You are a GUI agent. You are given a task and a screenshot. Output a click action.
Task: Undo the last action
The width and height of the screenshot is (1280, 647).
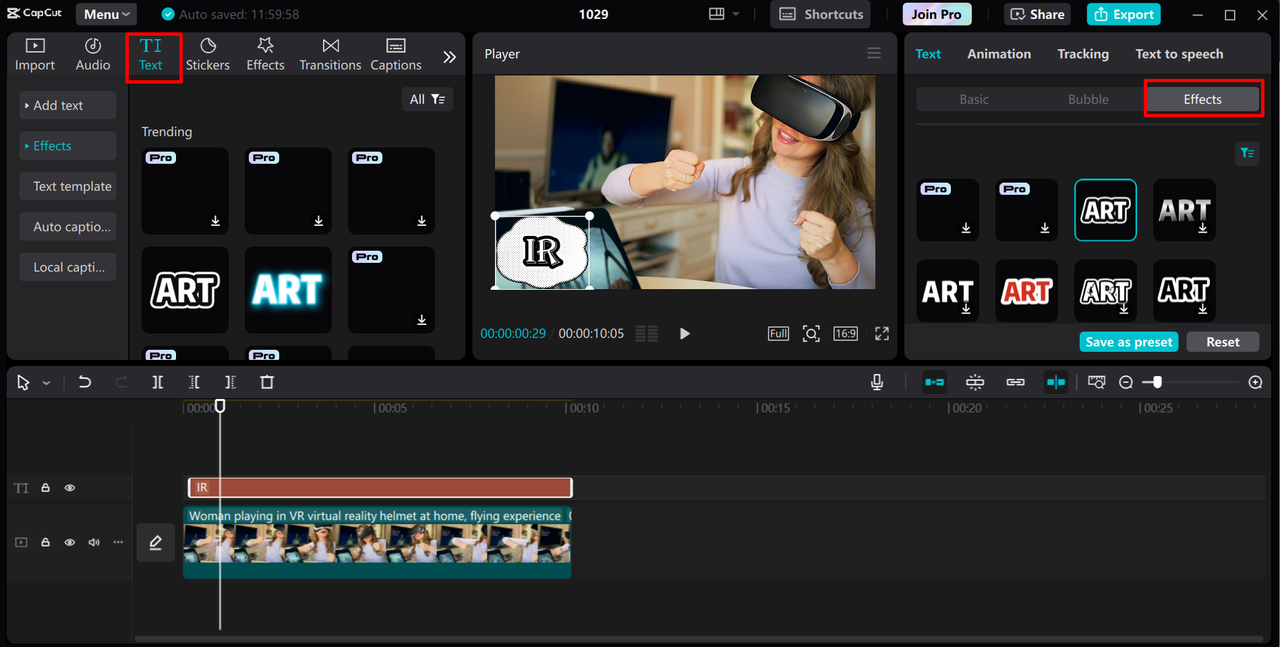point(85,382)
